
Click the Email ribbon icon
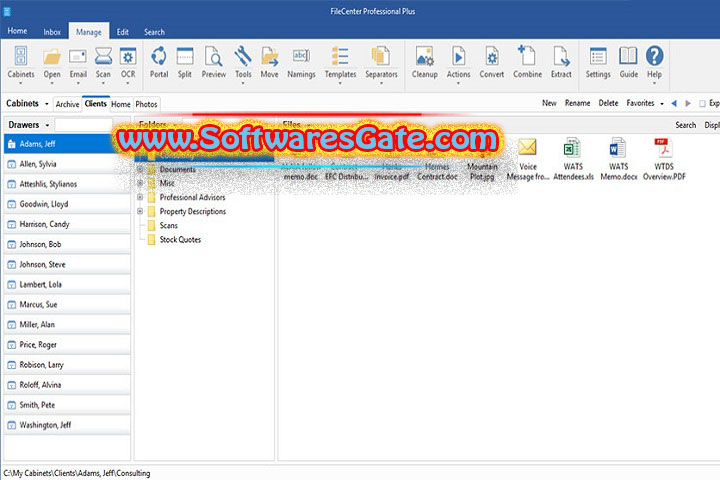point(78,56)
